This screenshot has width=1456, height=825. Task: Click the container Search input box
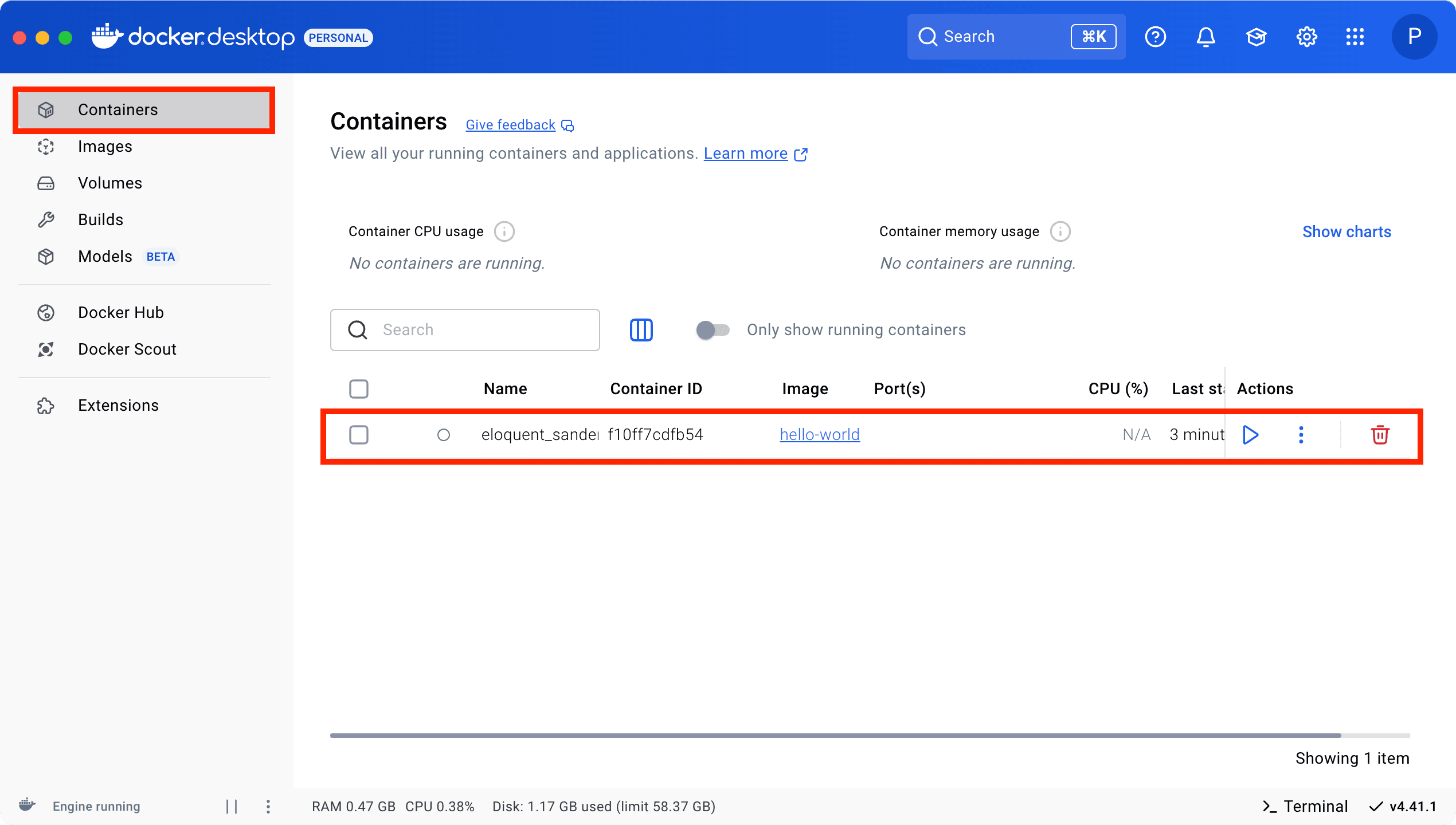(x=465, y=330)
